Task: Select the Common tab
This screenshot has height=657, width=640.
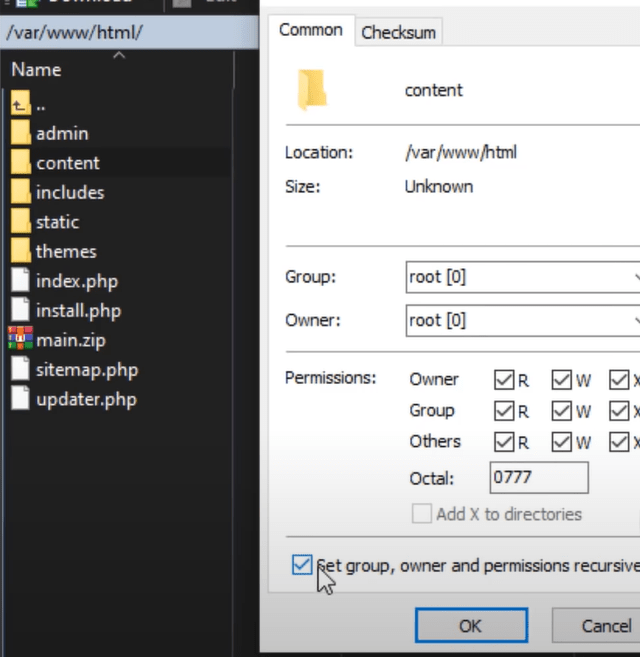Action: coord(311,30)
